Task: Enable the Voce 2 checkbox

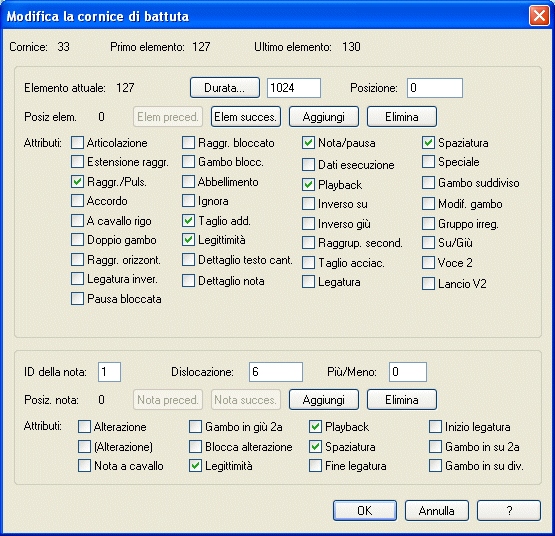Action: [x=428, y=263]
